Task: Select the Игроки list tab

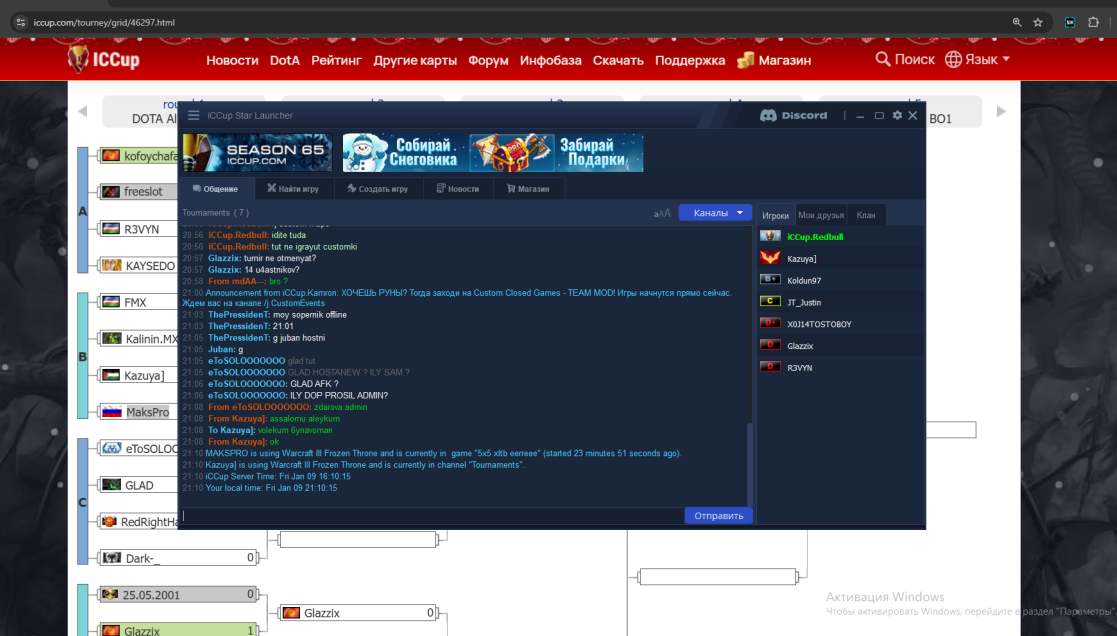Action: pos(775,215)
